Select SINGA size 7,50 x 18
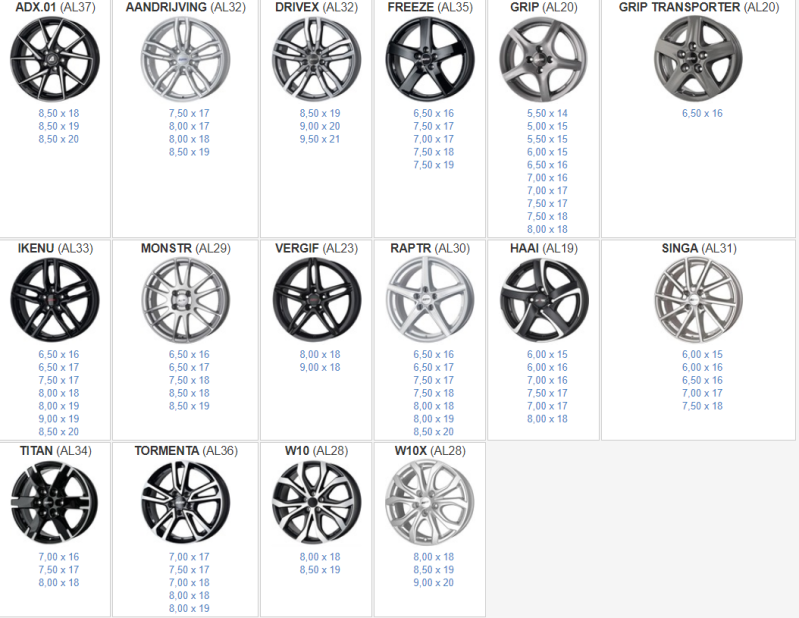The width and height of the screenshot is (799, 618). tap(702, 406)
